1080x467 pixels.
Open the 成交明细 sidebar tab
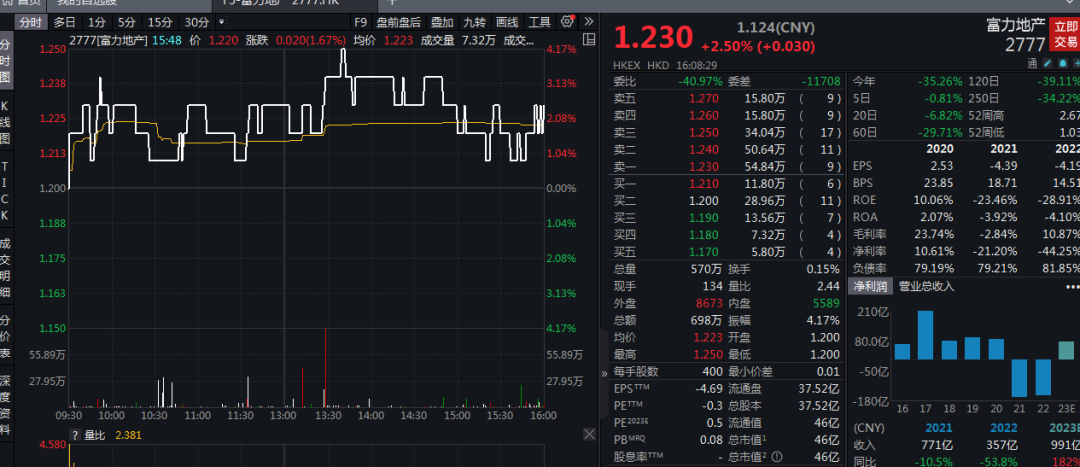point(6,267)
